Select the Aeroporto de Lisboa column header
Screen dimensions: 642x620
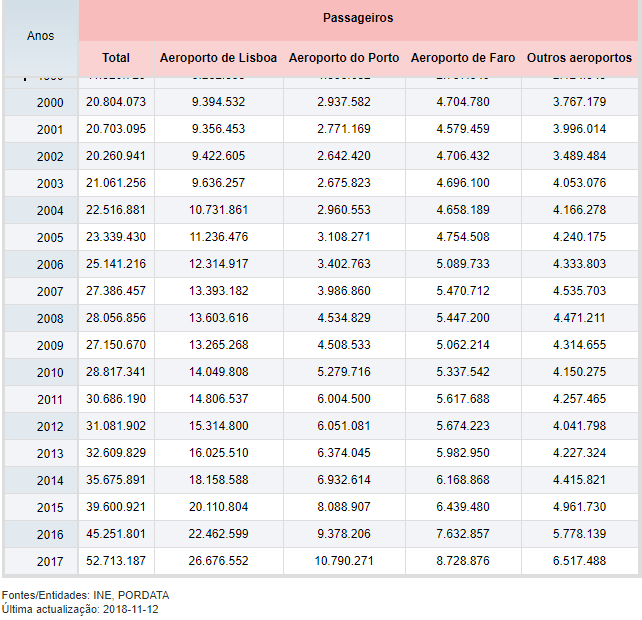pyautogui.click(x=218, y=58)
